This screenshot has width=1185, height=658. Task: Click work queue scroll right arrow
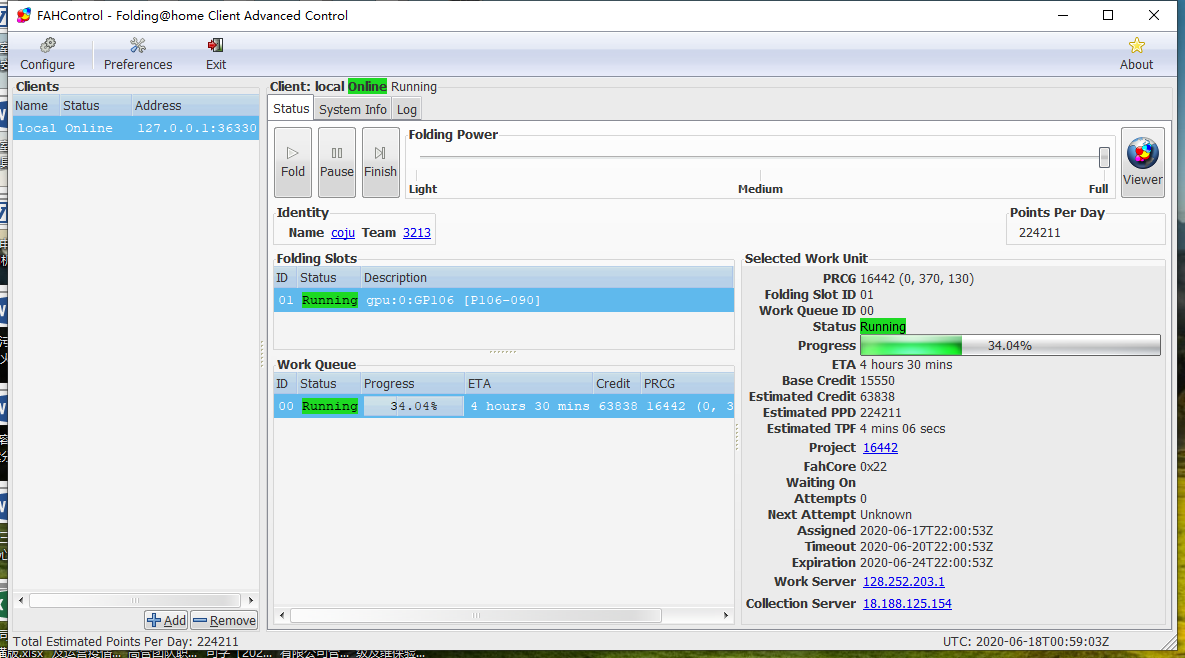726,616
